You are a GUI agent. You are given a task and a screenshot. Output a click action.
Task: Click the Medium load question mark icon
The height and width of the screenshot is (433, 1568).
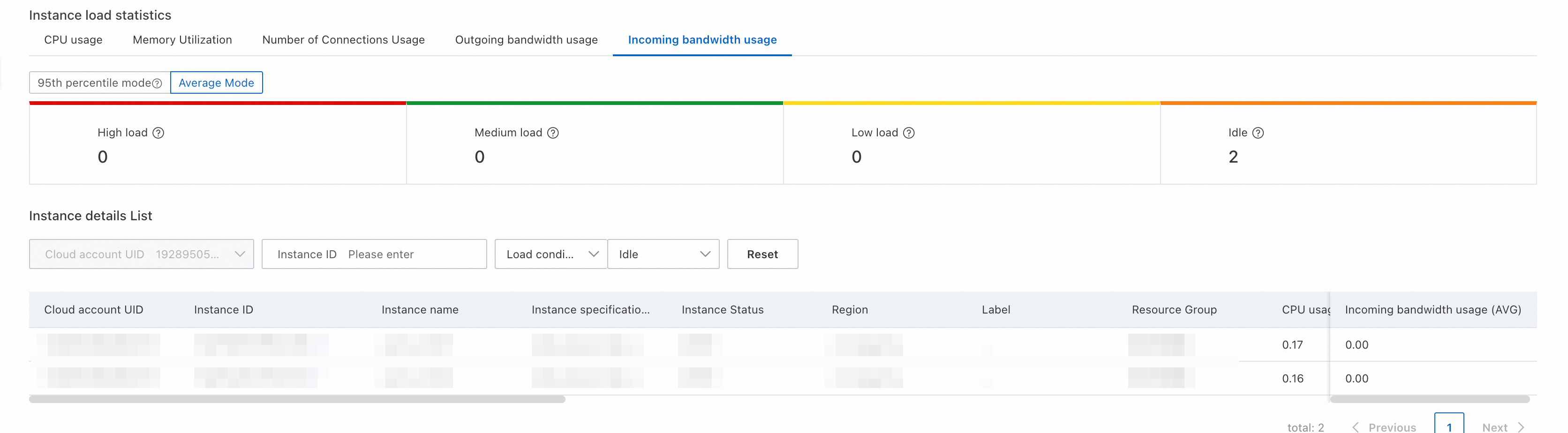point(553,133)
